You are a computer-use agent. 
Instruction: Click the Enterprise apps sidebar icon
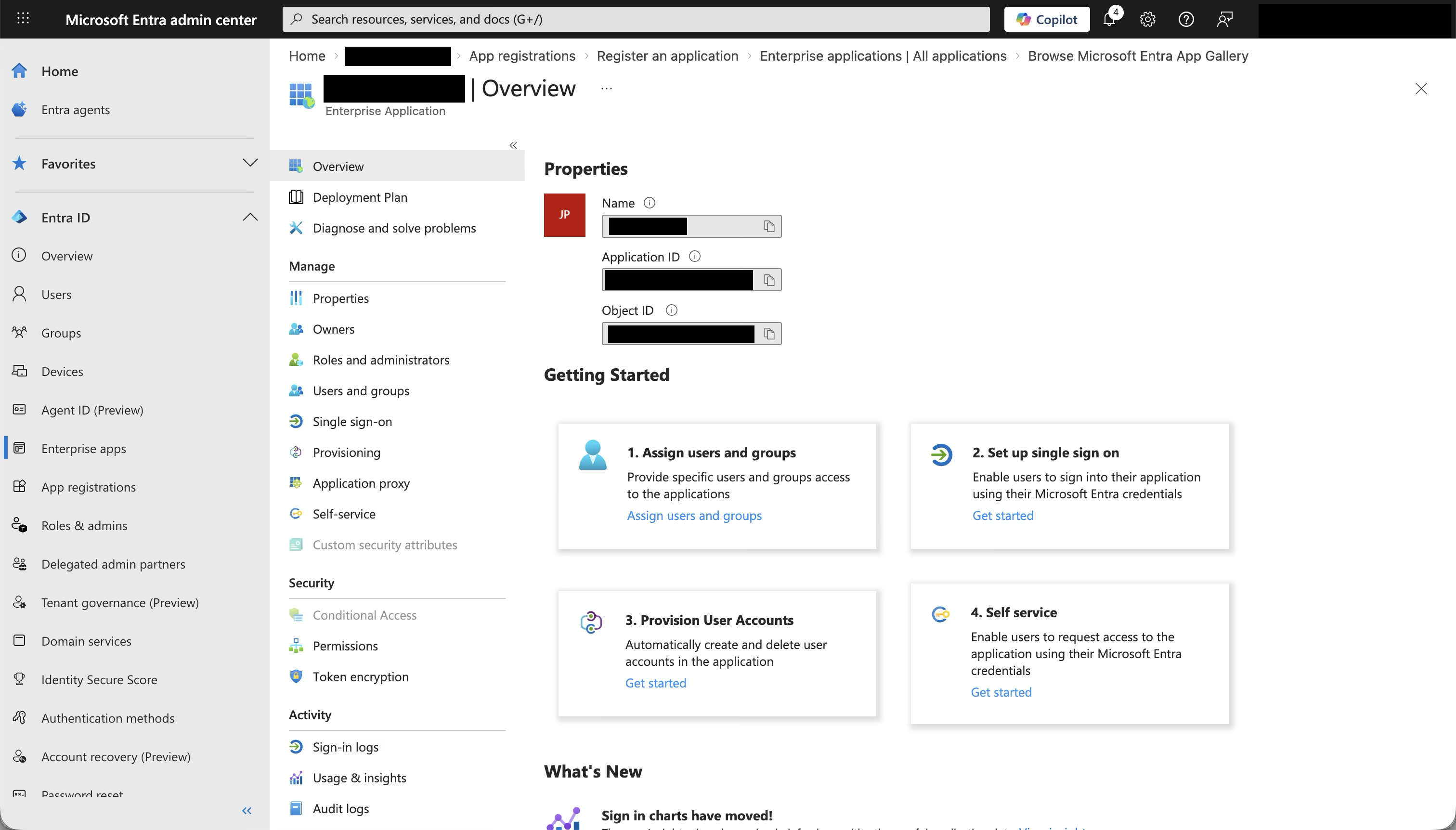click(19, 448)
